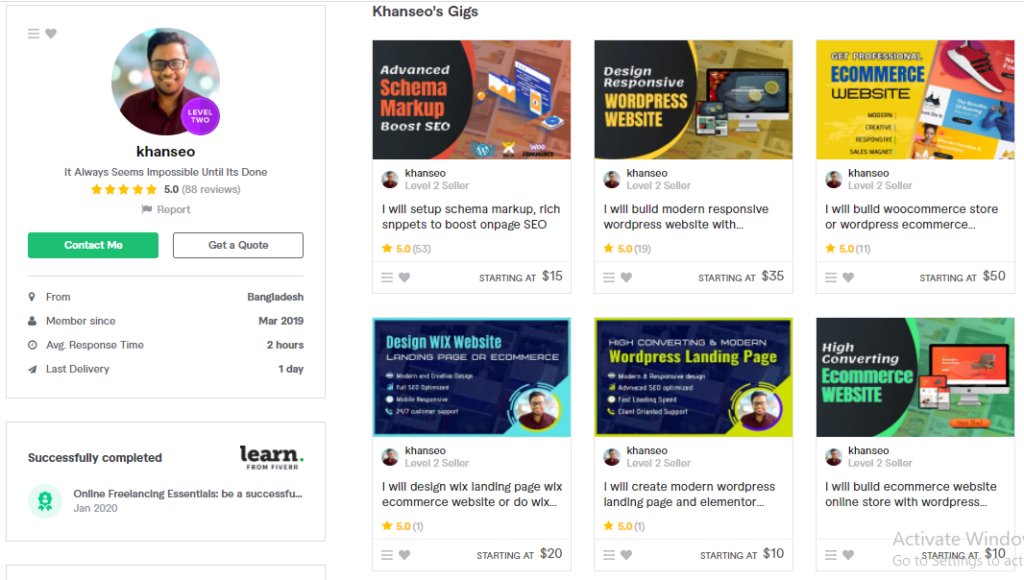Click the Get a Quote button
The height and width of the screenshot is (580, 1024).
(238, 245)
